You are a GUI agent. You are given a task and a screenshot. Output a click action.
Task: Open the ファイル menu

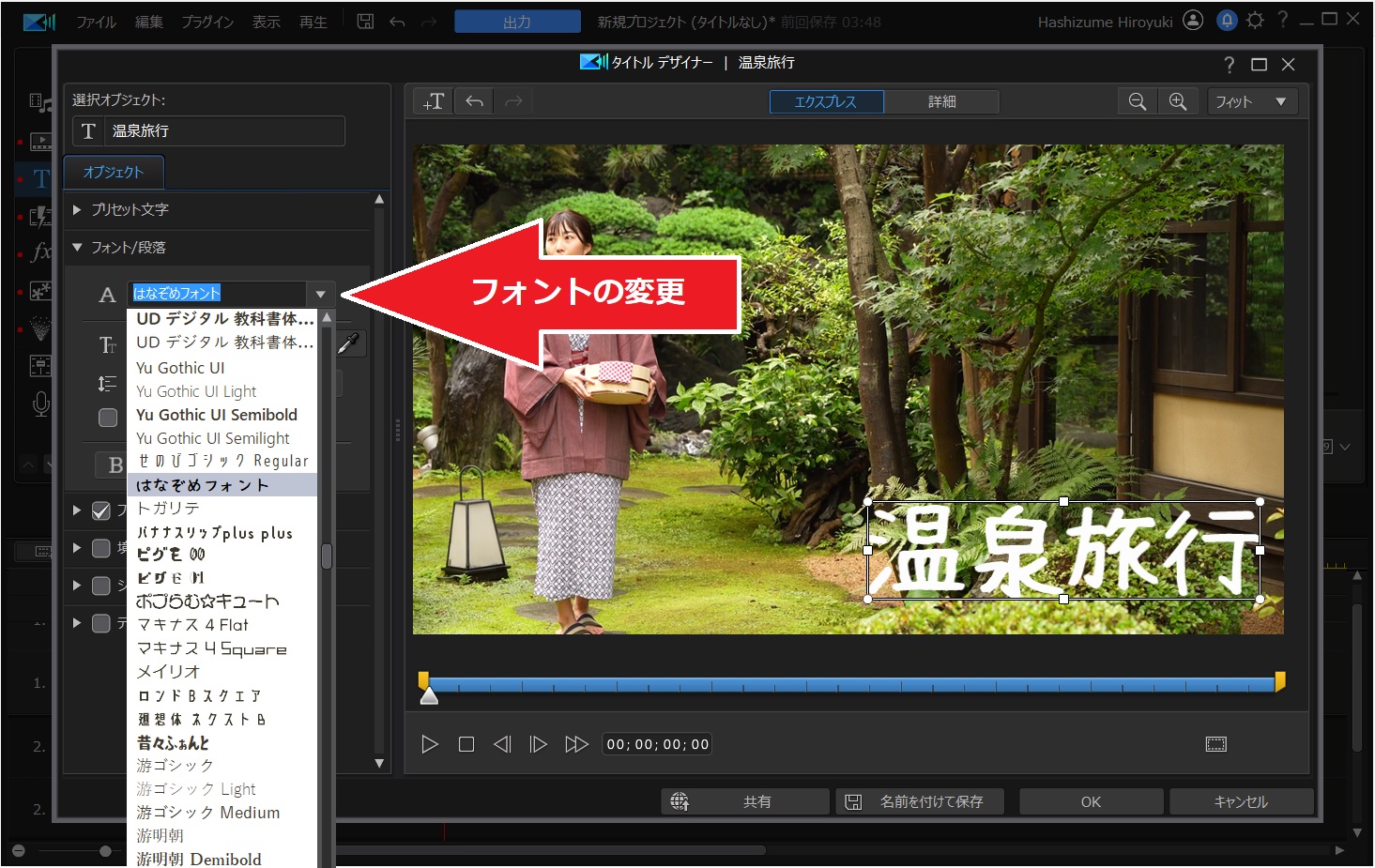click(x=96, y=22)
